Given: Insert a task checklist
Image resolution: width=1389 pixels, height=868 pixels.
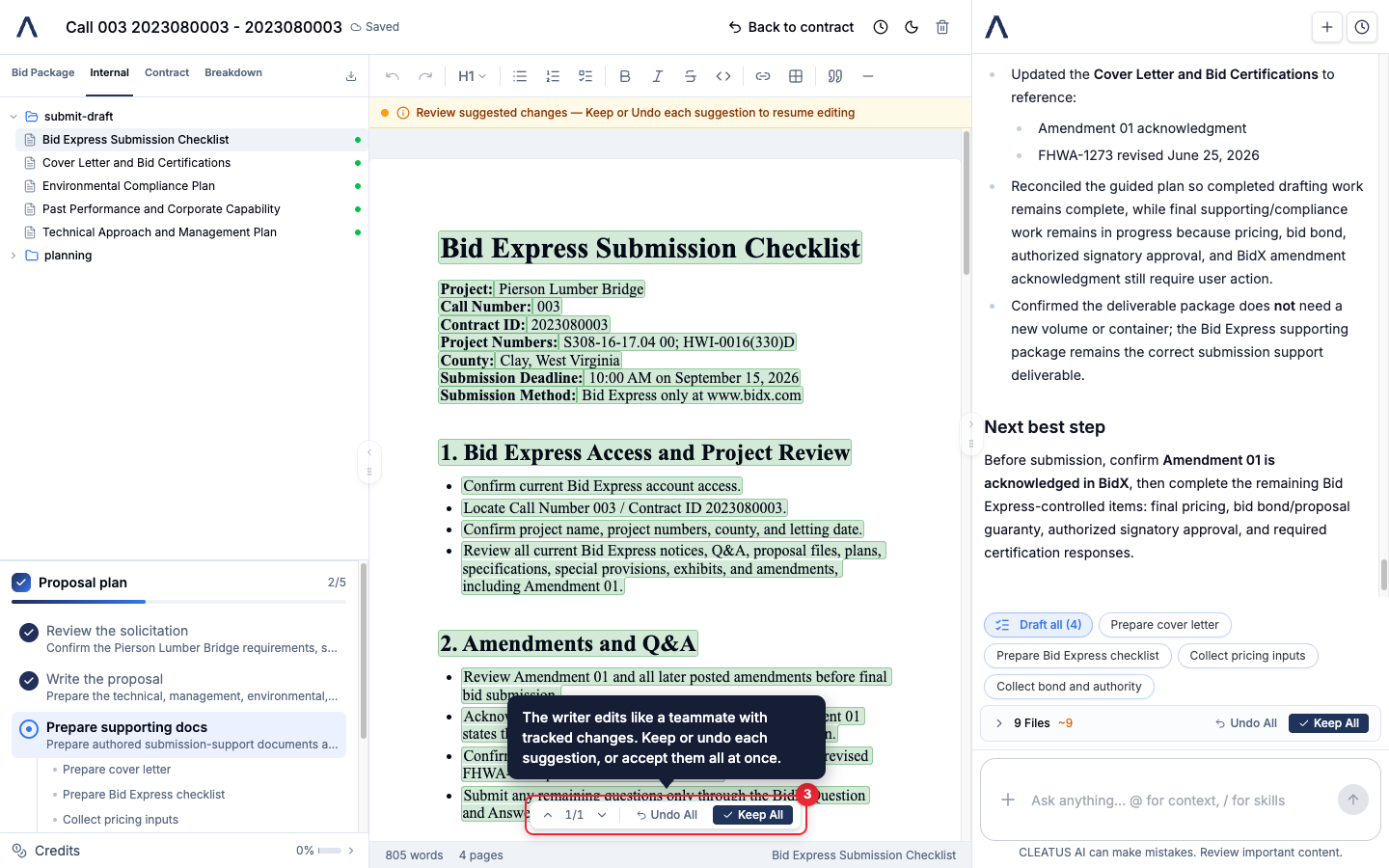Looking at the screenshot, I should point(586,76).
